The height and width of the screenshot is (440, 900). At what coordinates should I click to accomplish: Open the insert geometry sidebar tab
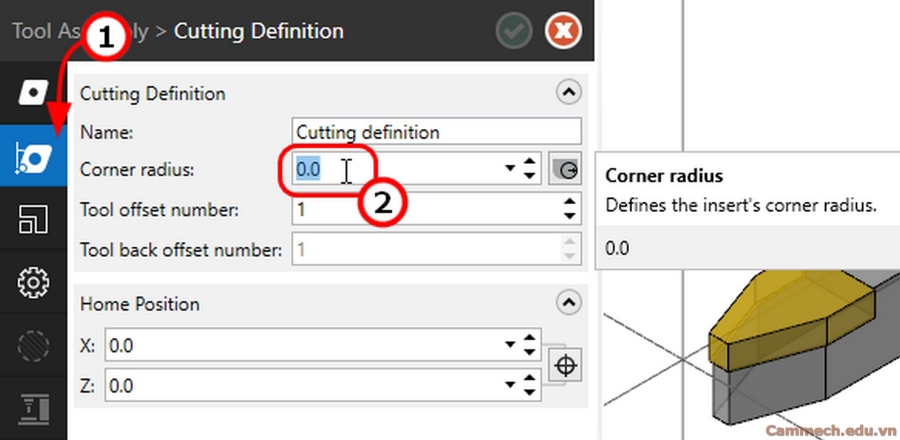(x=33, y=93)
